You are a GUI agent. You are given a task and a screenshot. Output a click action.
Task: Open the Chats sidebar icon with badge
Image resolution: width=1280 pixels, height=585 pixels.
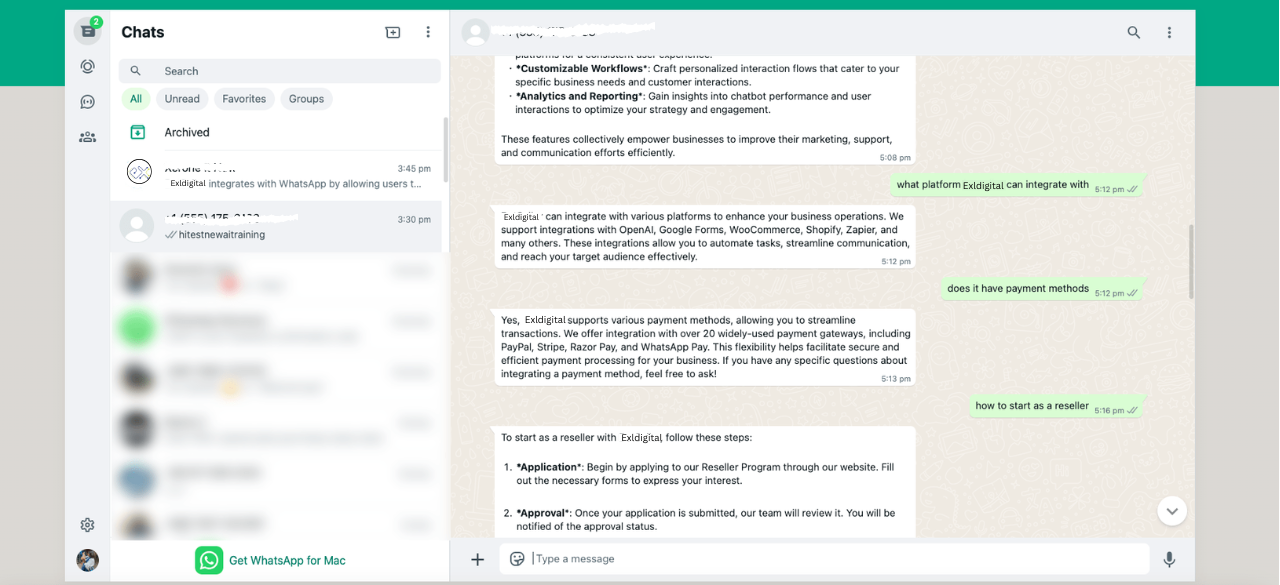pyautogui.click(x=88, y=31)
